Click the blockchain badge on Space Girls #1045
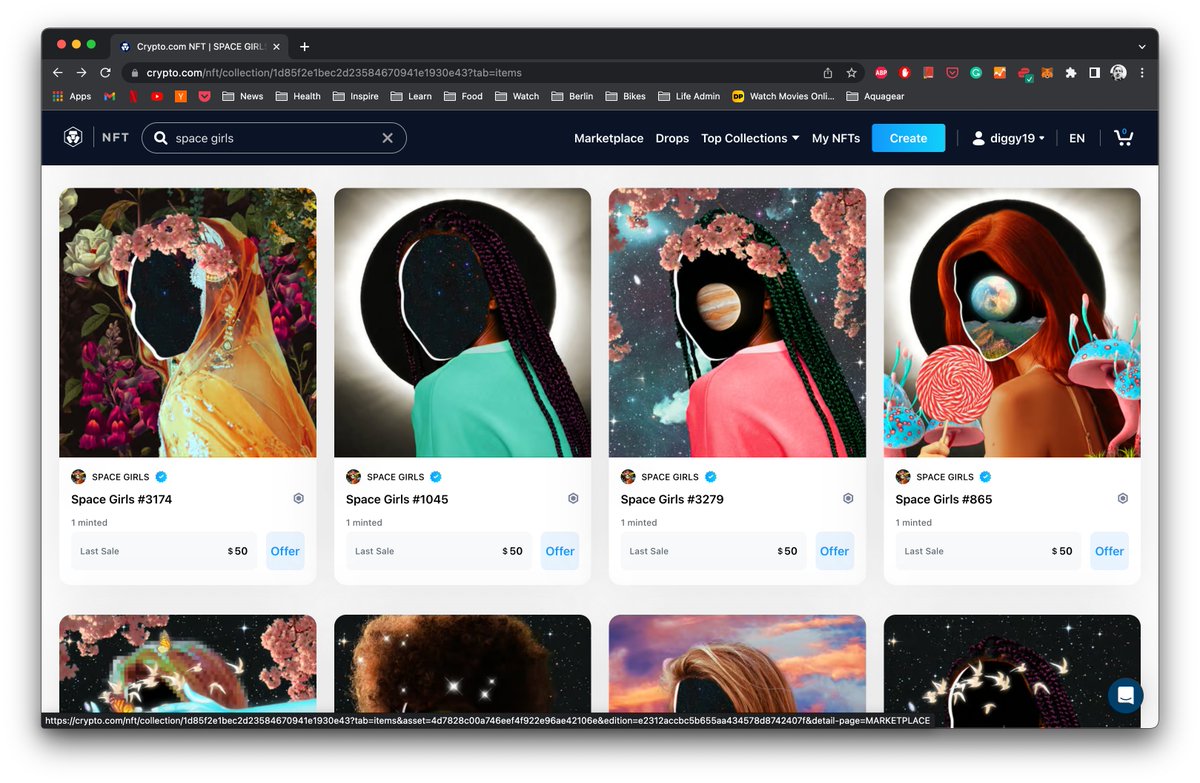 click(573, 498)
